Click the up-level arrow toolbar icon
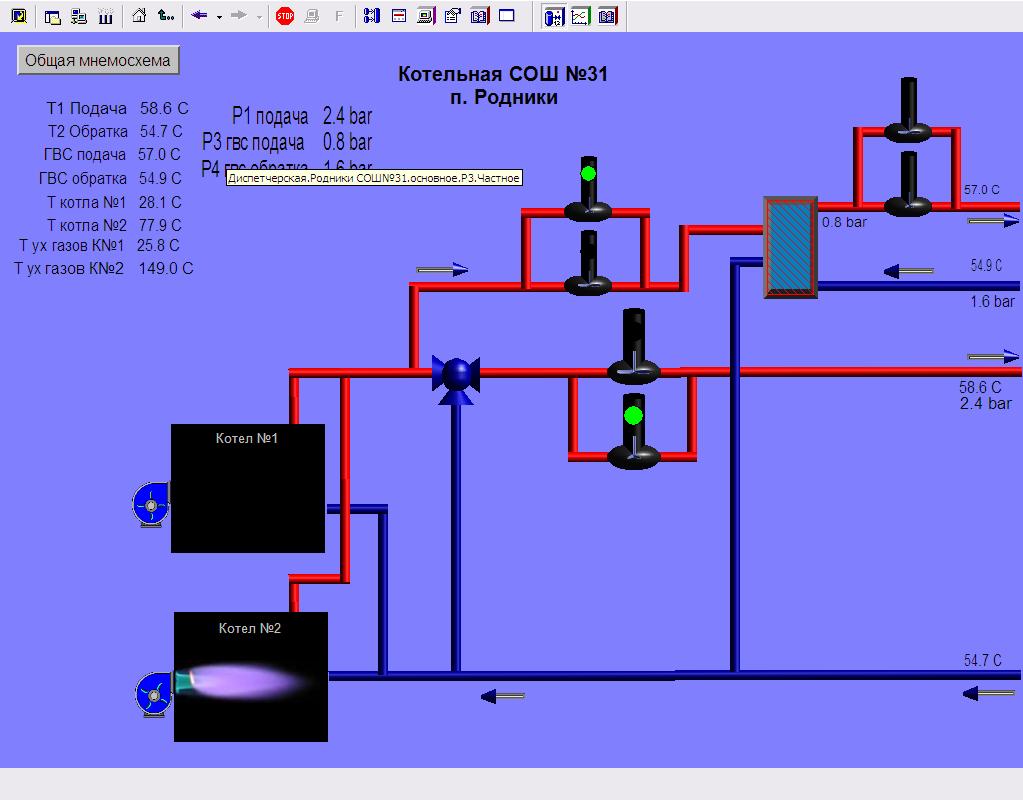 point(166,16)
